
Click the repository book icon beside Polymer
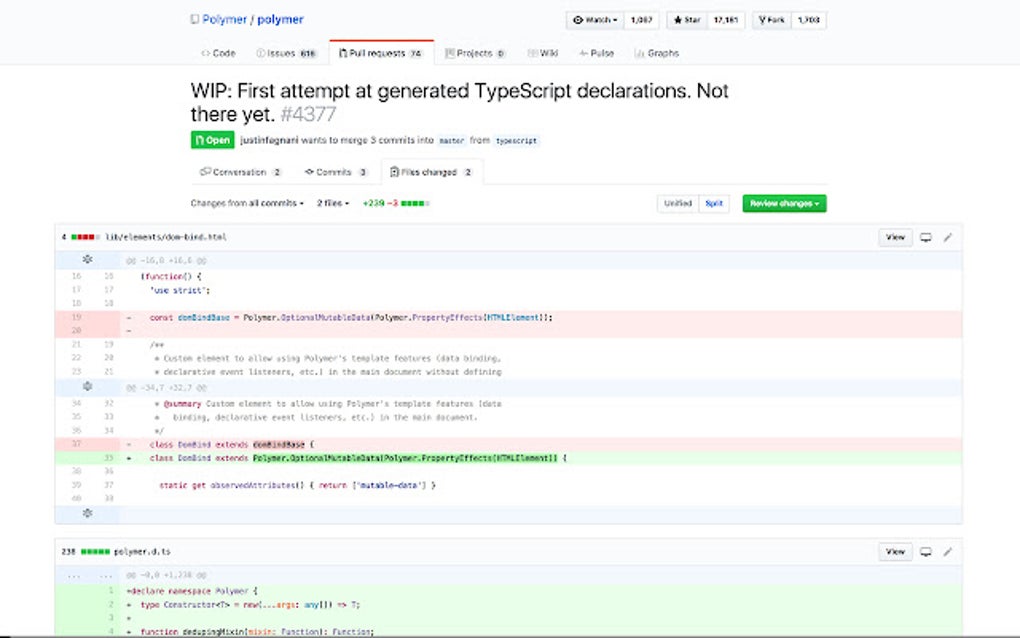pyautogui.click(x=194, y=20)
